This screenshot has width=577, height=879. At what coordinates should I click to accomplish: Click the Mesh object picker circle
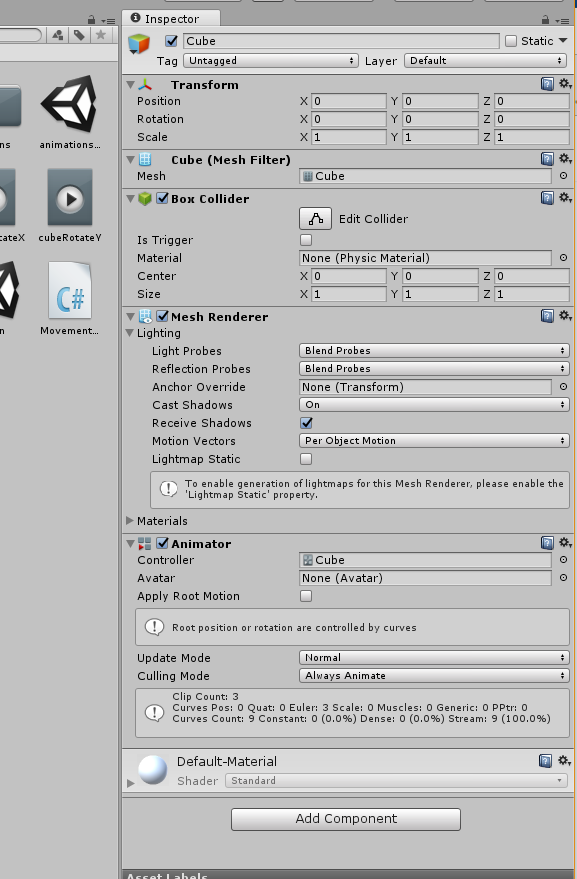[x=564, y=175]
